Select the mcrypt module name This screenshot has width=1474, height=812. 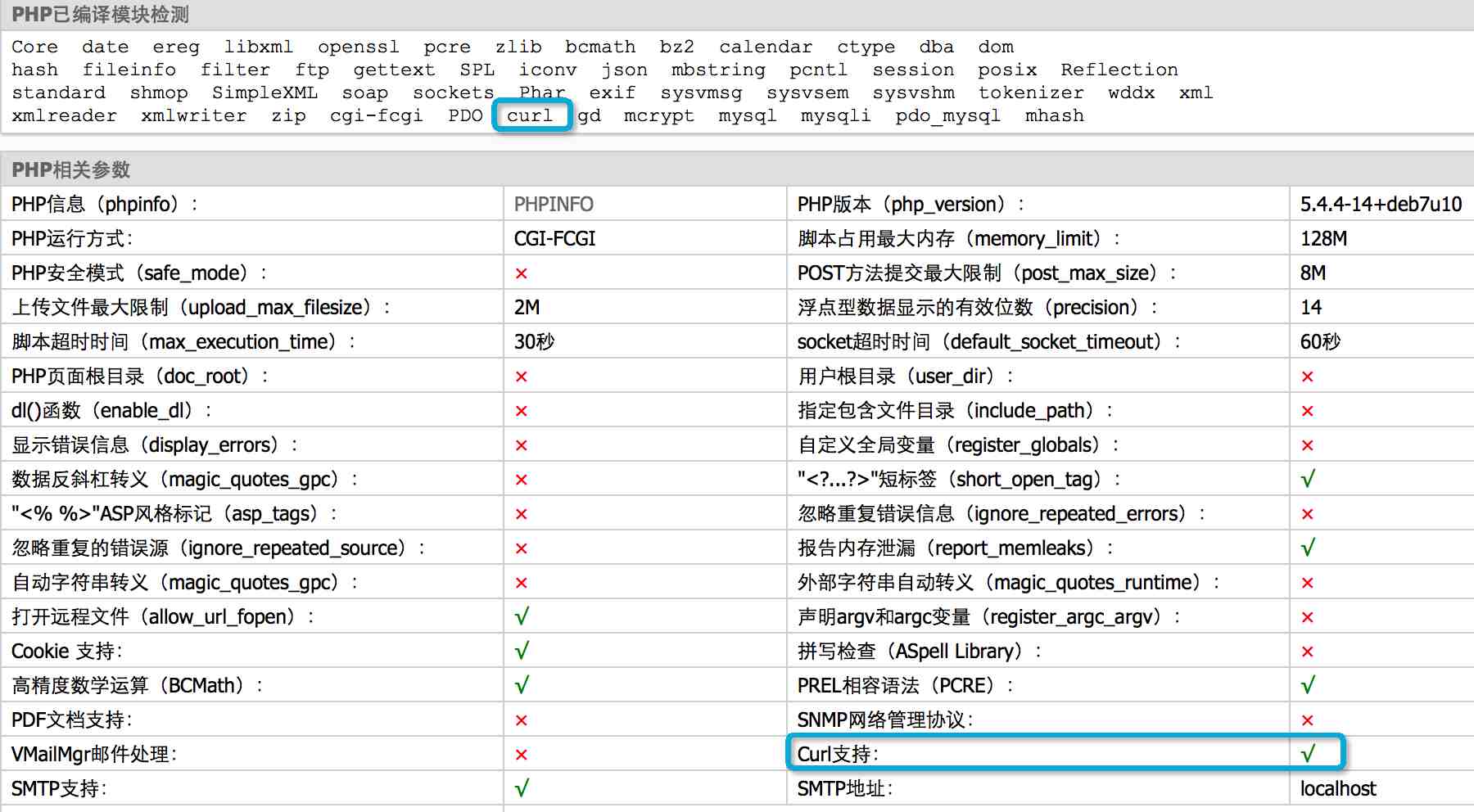tap(659, 115)
